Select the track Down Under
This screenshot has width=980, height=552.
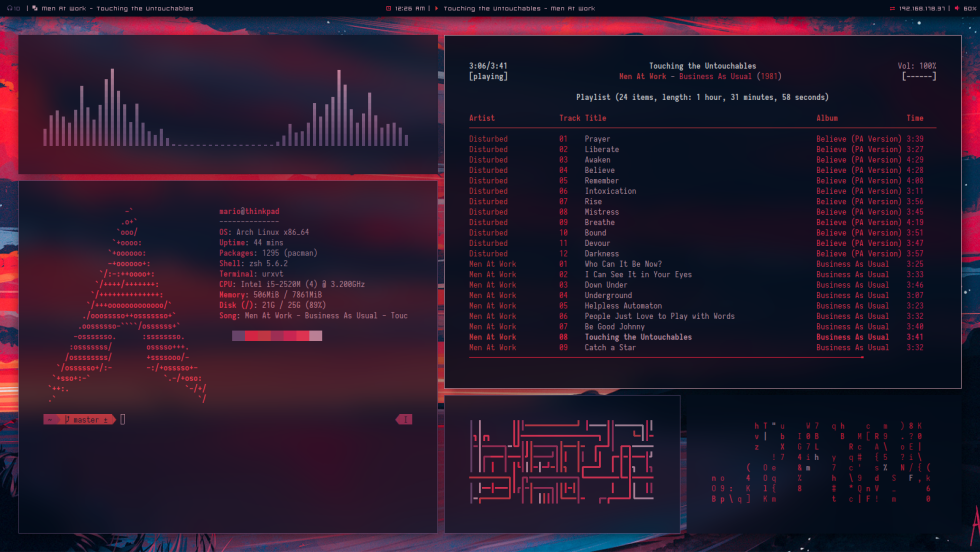coord(696,284)
